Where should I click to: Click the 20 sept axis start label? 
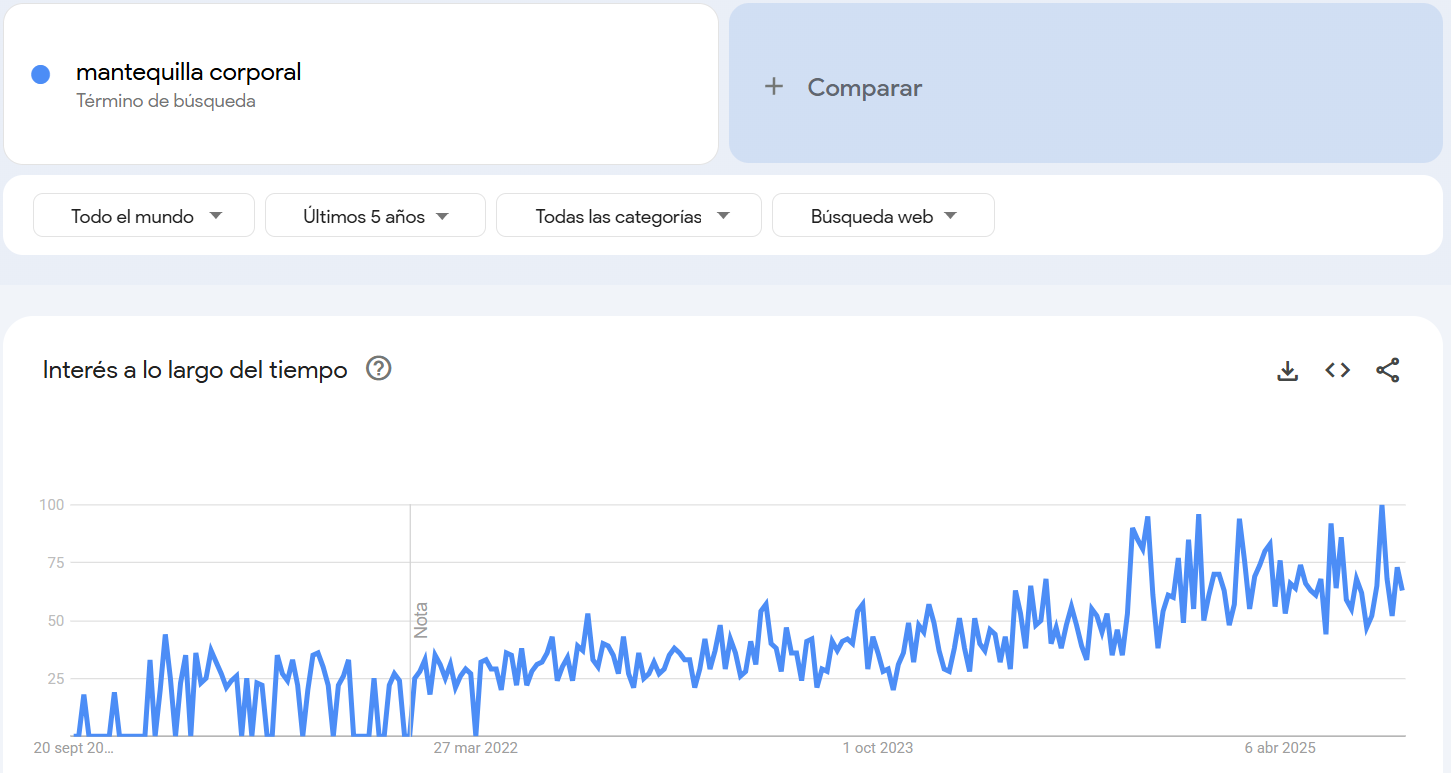pos(74,748)
